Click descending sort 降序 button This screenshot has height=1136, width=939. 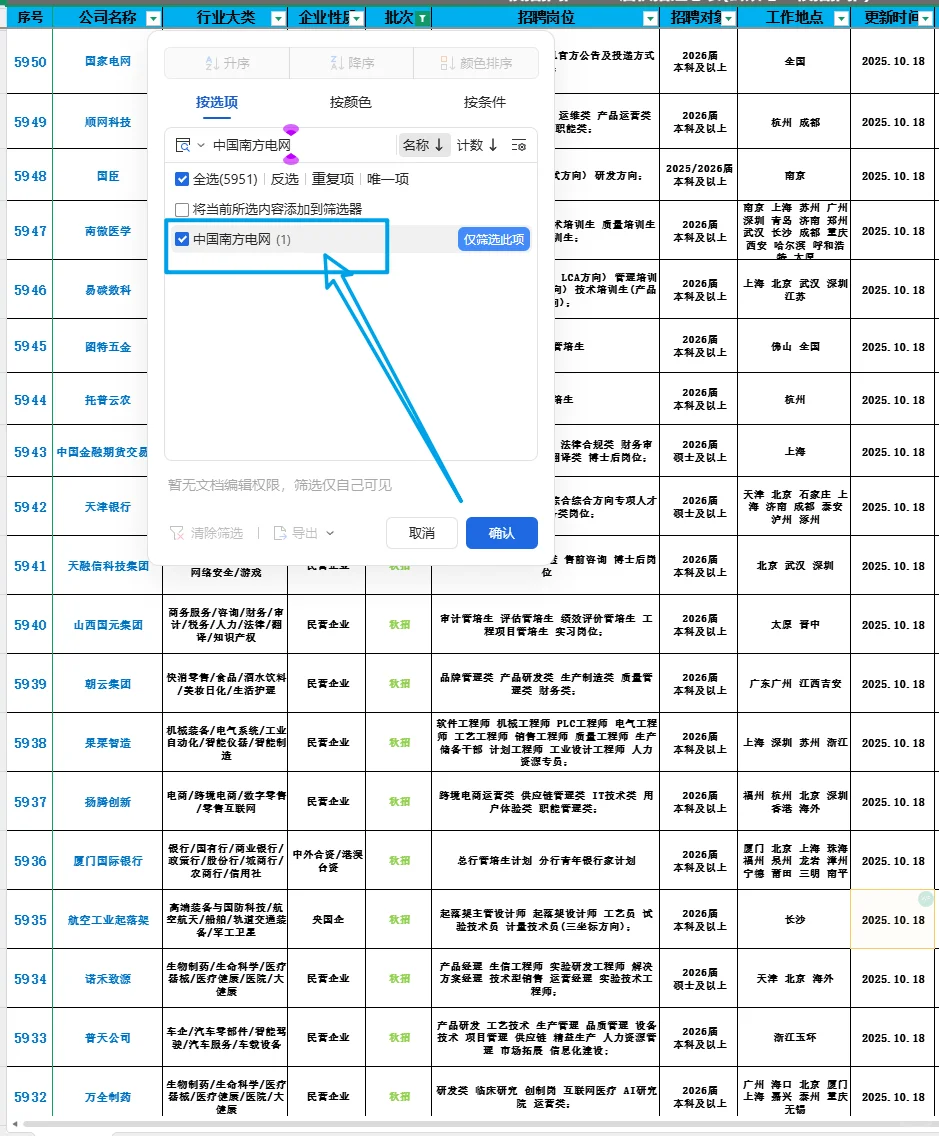tap(351, 63)
